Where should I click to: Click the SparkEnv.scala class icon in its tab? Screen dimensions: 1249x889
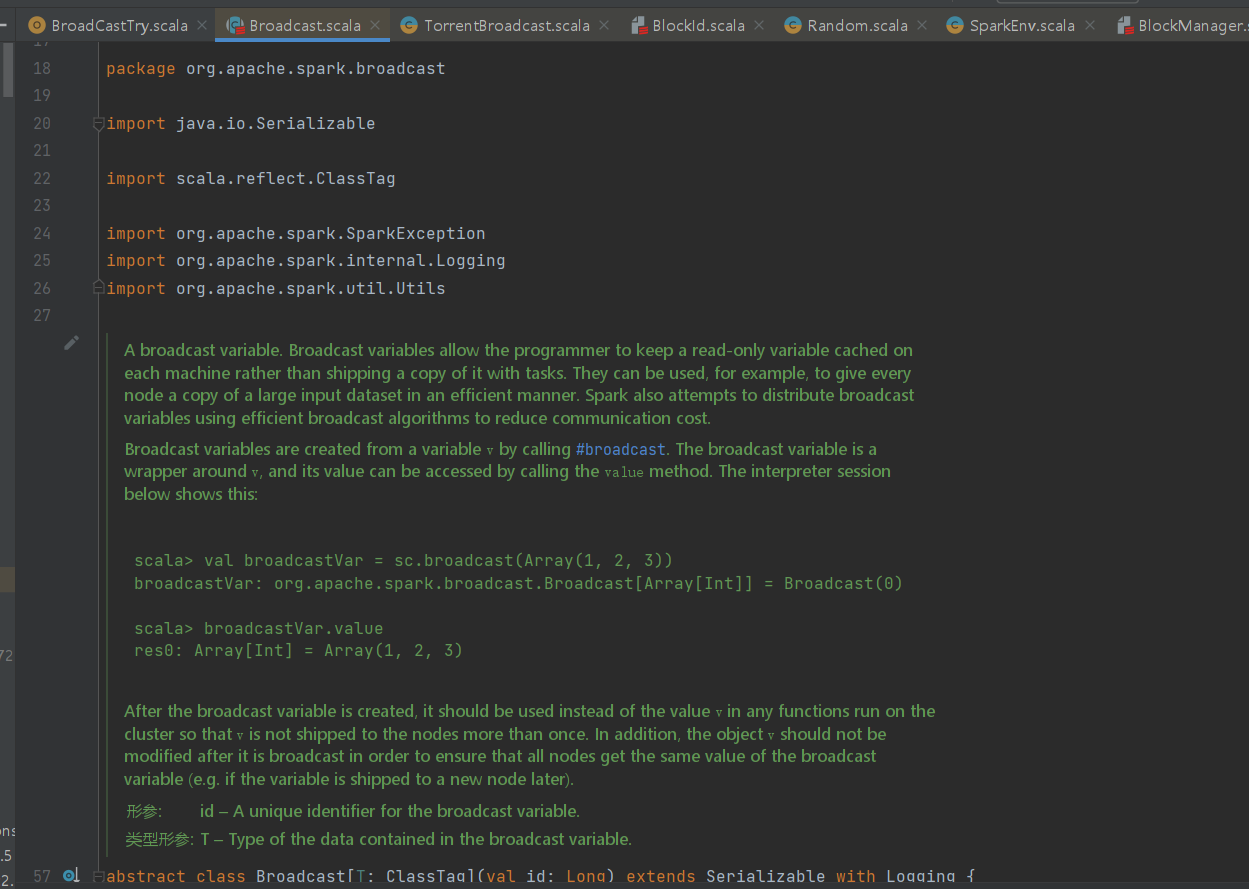coord(955,26)
